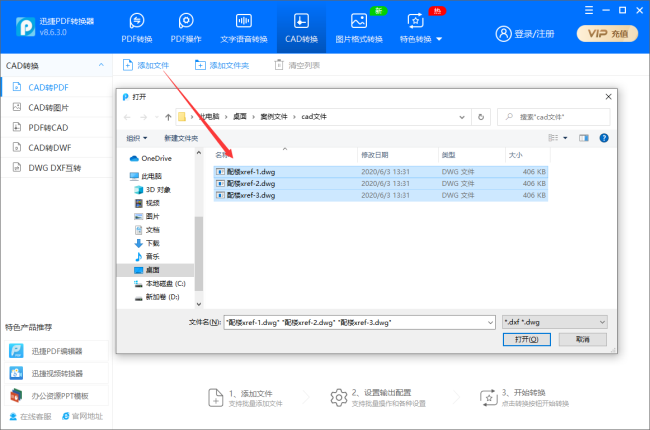Image resolution: width=650 pixels, height=430 pixels.
Task: Select 音乐 folder in navigation tree
Action: pyautogui.click(x=148, y=256)
